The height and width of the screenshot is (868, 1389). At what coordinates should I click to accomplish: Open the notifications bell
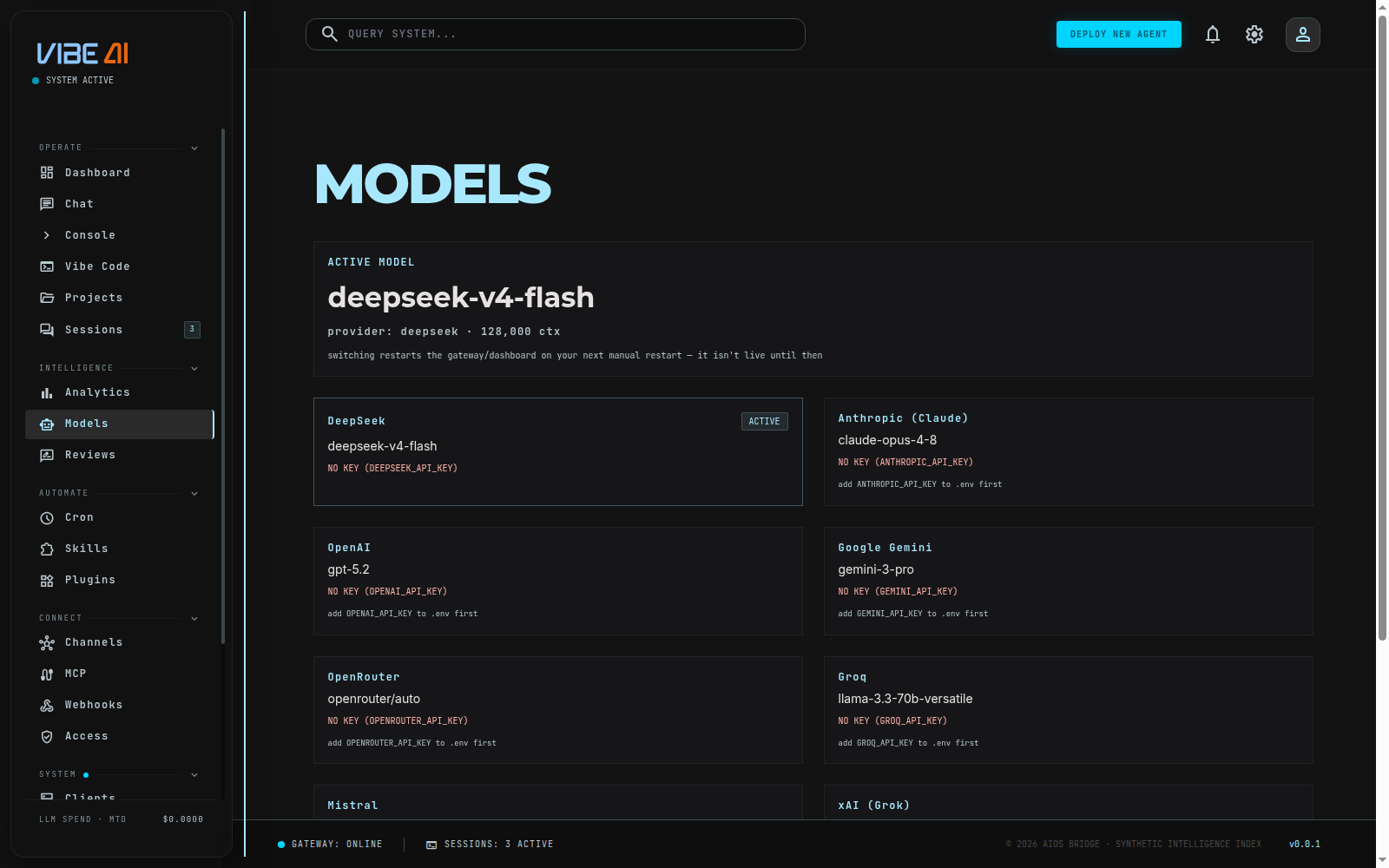pyautogui.click(x=1213, y=35)
